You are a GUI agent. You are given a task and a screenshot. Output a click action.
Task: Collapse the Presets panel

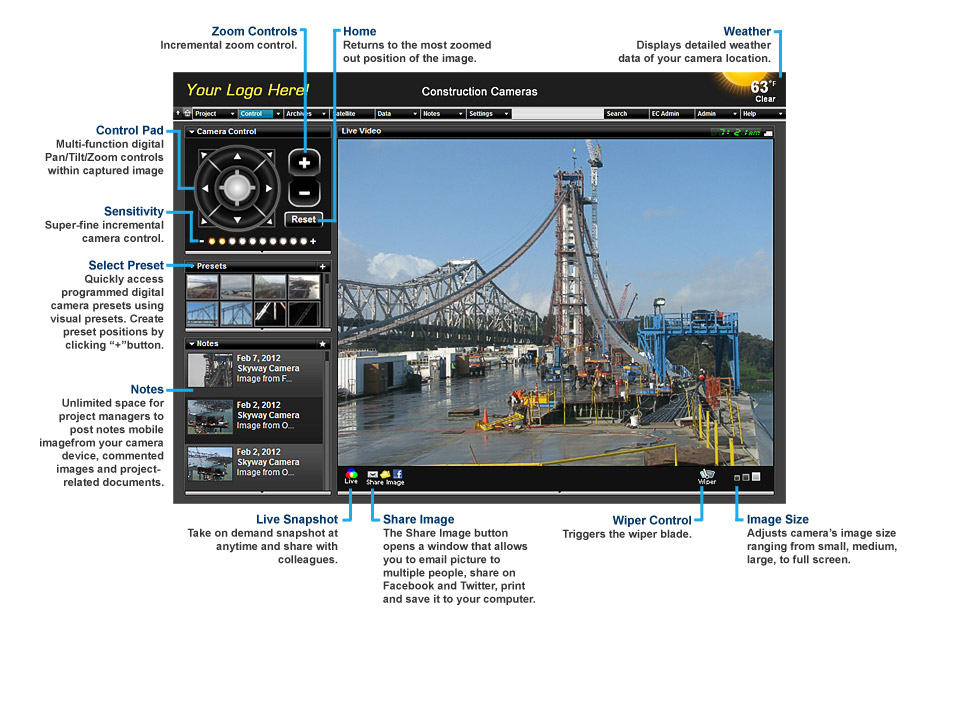(191, 267)
